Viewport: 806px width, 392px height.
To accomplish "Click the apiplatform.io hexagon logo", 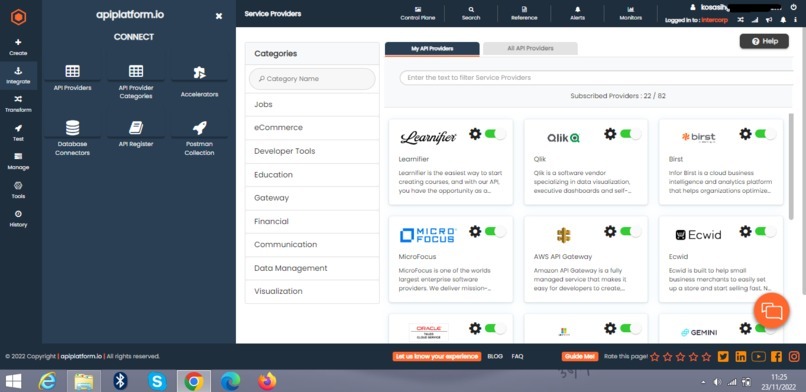I will pos(19,17).
